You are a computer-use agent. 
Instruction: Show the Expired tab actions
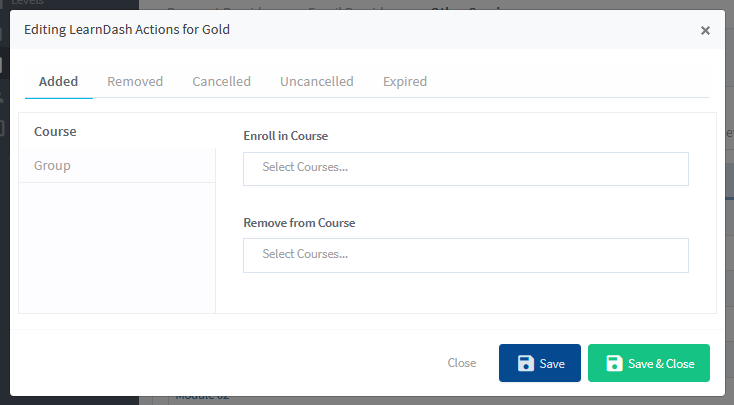pyautogui.click(x=405, y=81)
